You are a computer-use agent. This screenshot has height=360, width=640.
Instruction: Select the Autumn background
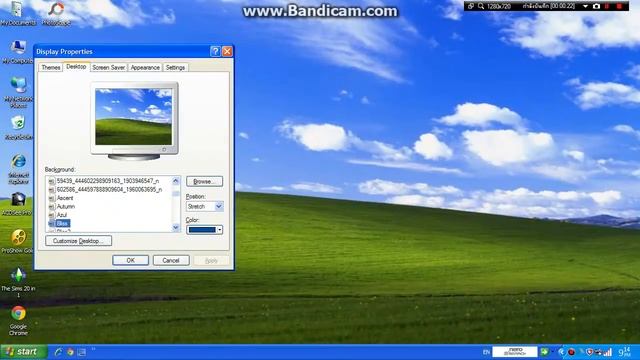coord(65,207)
